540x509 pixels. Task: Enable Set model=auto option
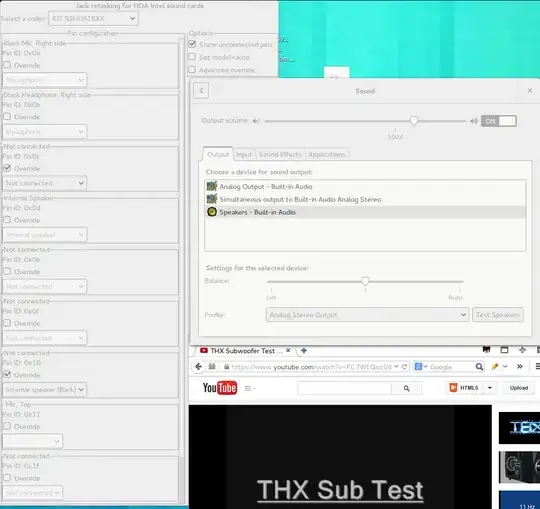[192, 57]
